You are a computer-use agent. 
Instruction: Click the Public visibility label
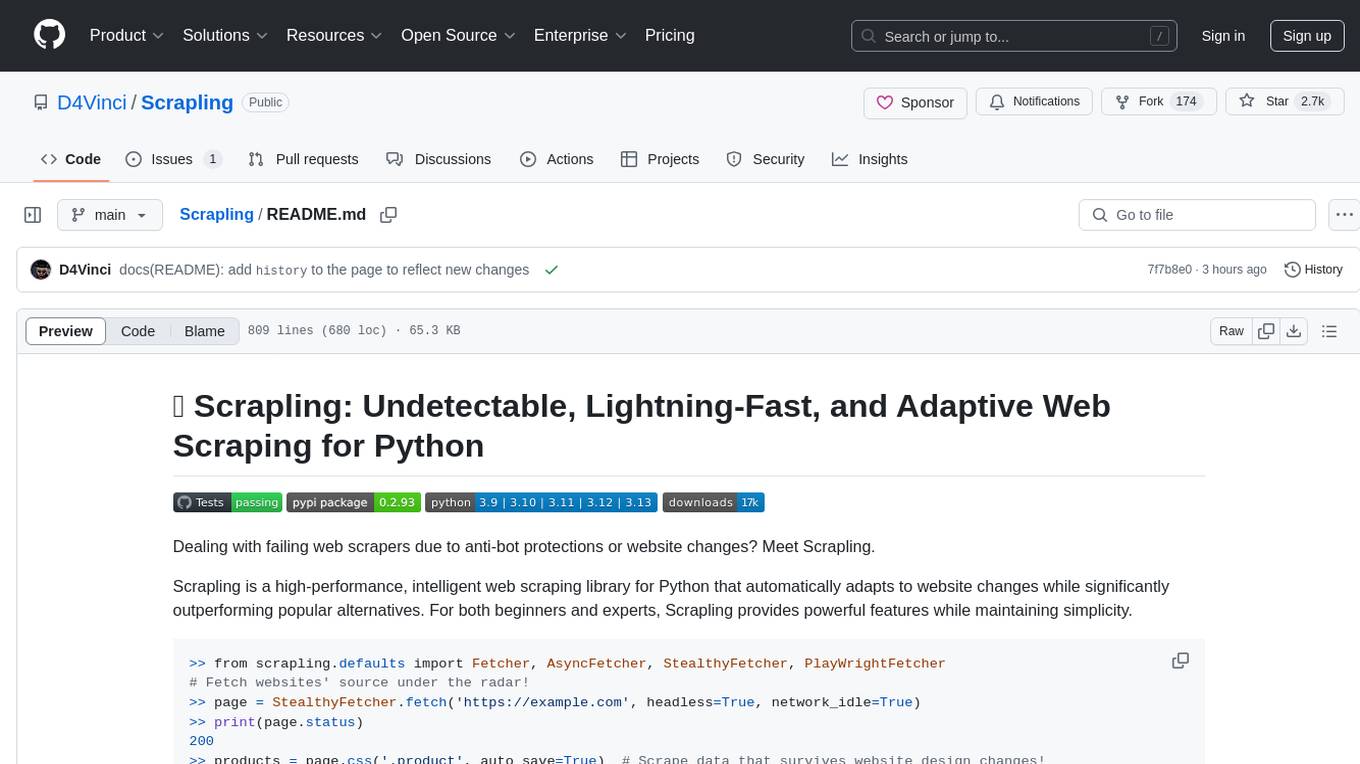[266, 102]
